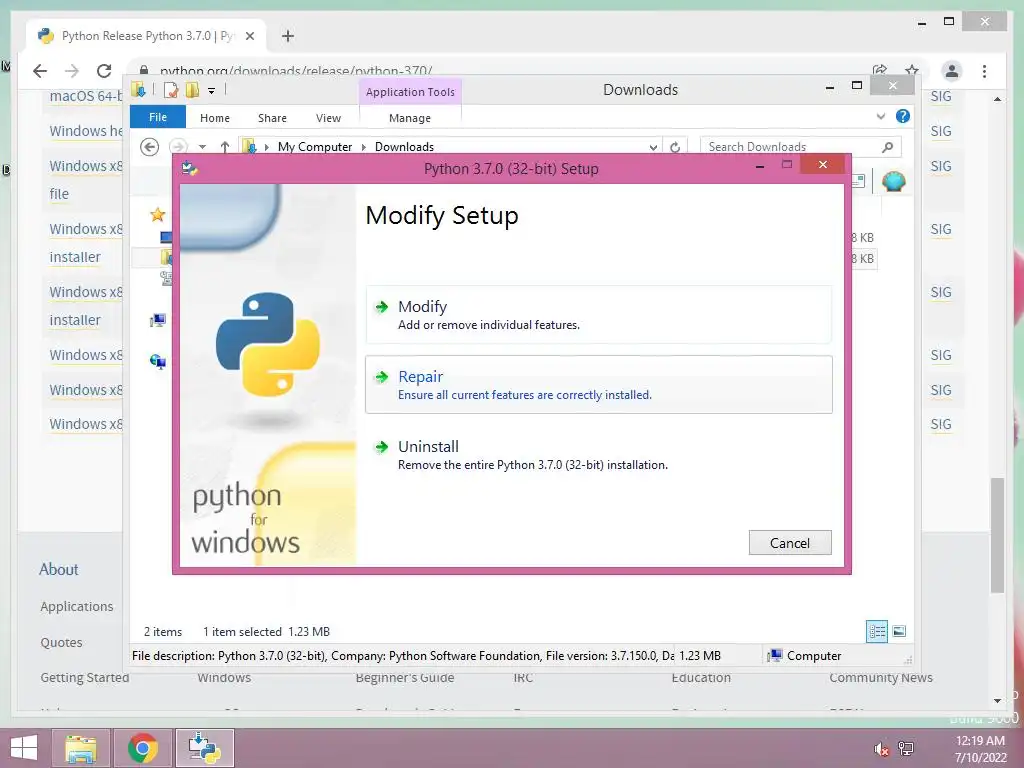Click scroll down arrow on Chrome page
Image resolution: width=1024 pixels, height=768 pixels.
pos(997,701)
